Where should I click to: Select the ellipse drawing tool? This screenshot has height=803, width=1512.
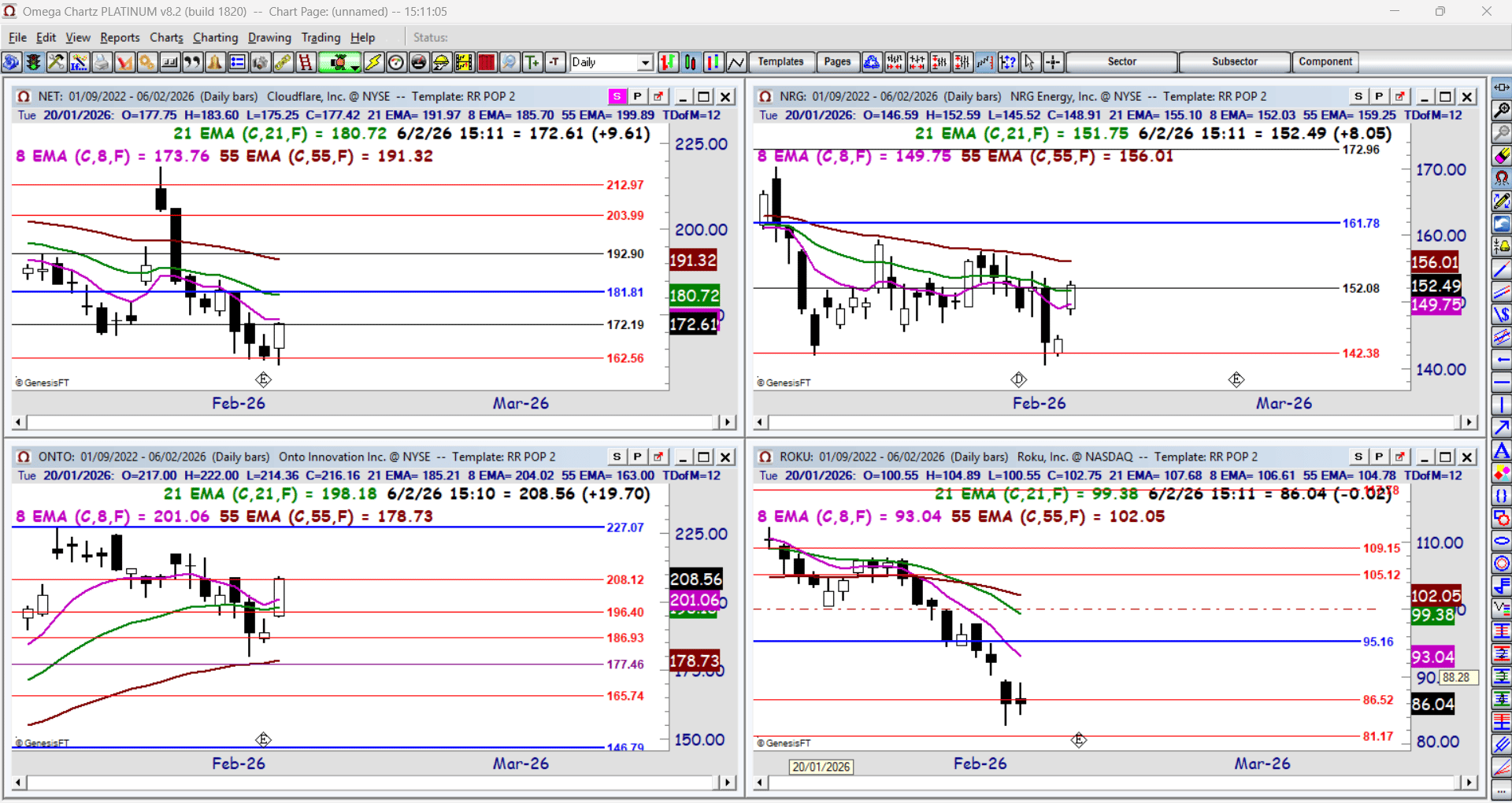[1502, 542]
